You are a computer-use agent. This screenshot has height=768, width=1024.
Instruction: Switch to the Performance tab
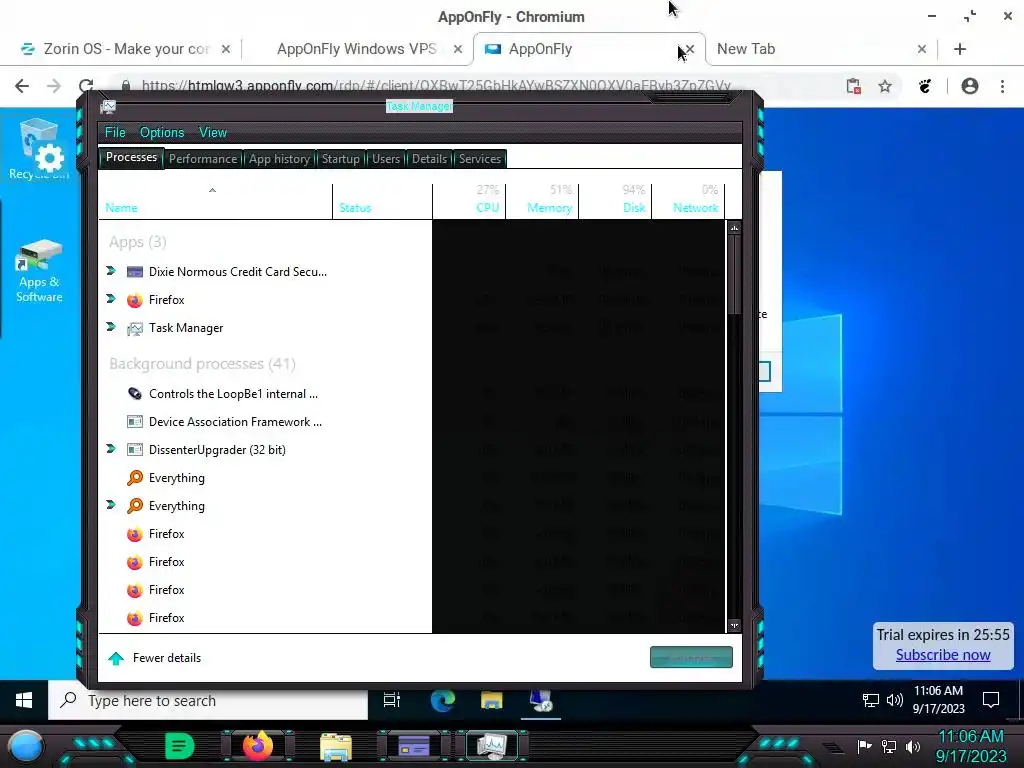coord(203,159)
